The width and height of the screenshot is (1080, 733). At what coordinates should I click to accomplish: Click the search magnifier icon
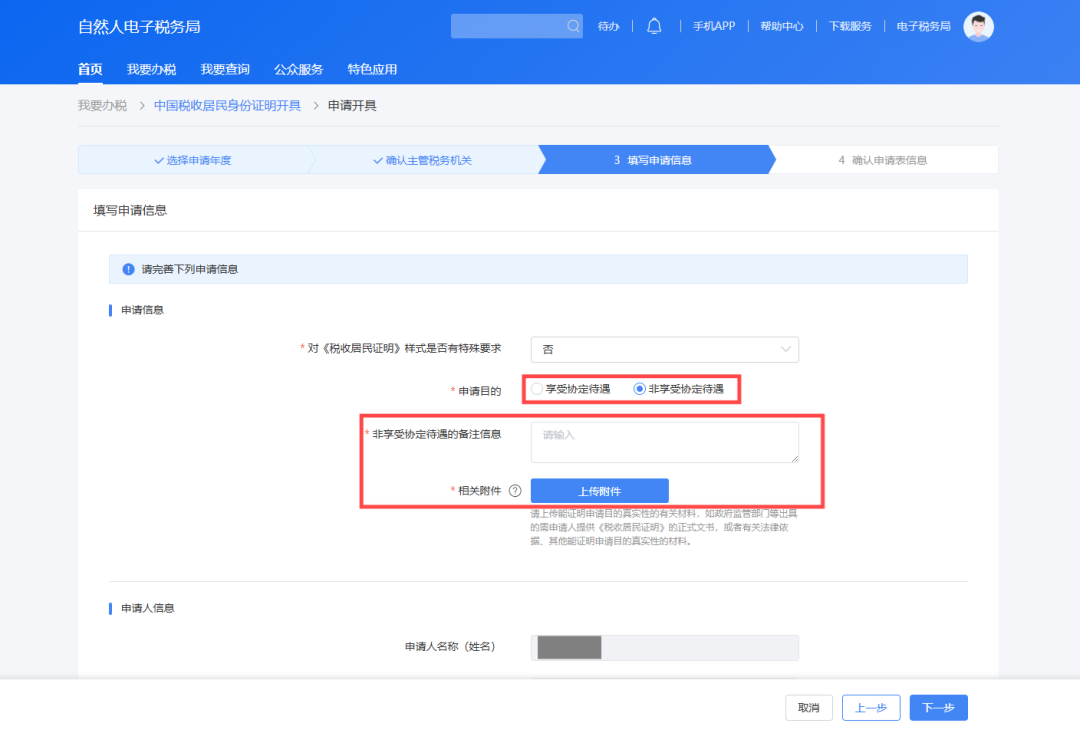click(x=573, y=26)
